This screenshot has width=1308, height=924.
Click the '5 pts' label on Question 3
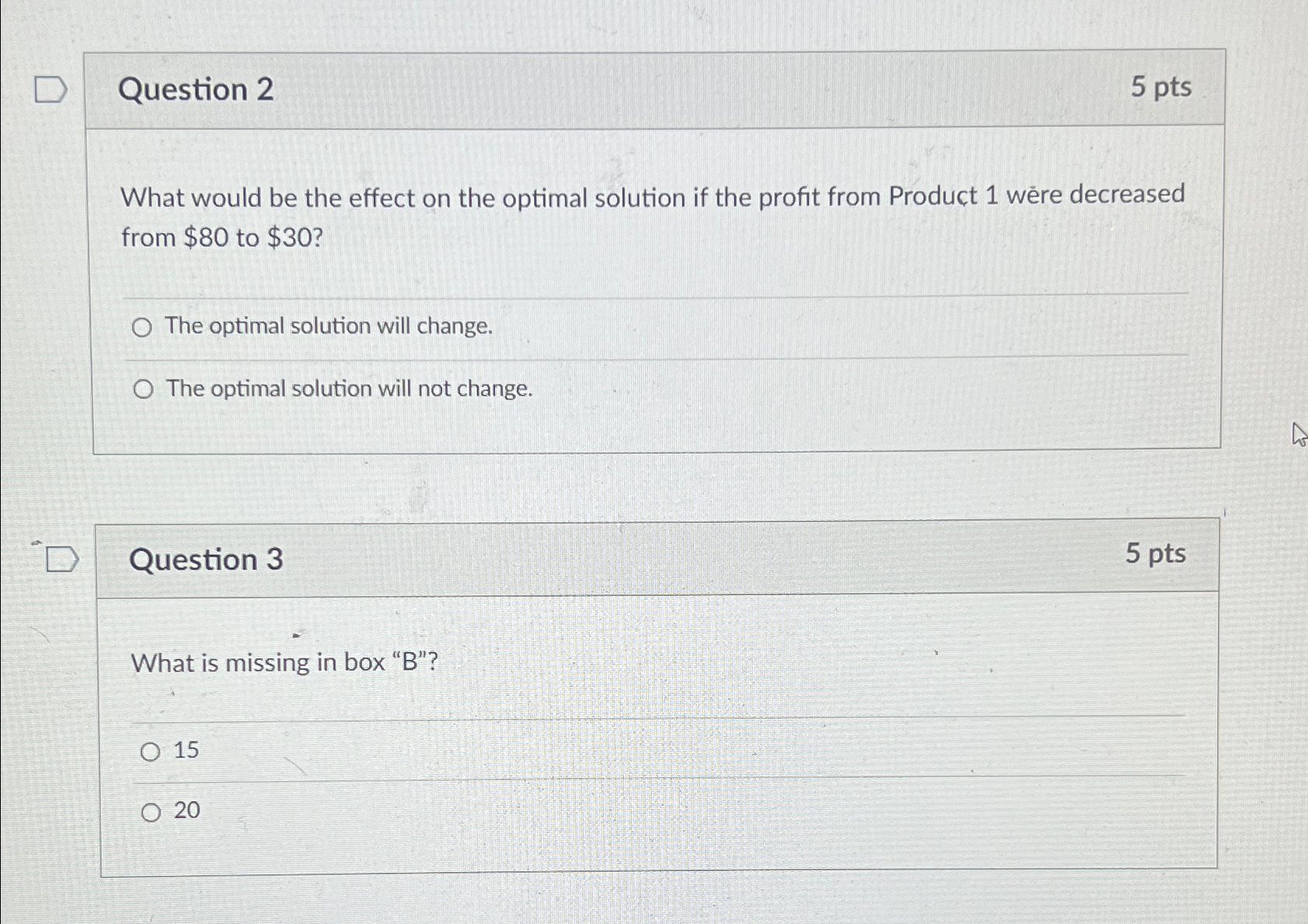coord(1156,554)
